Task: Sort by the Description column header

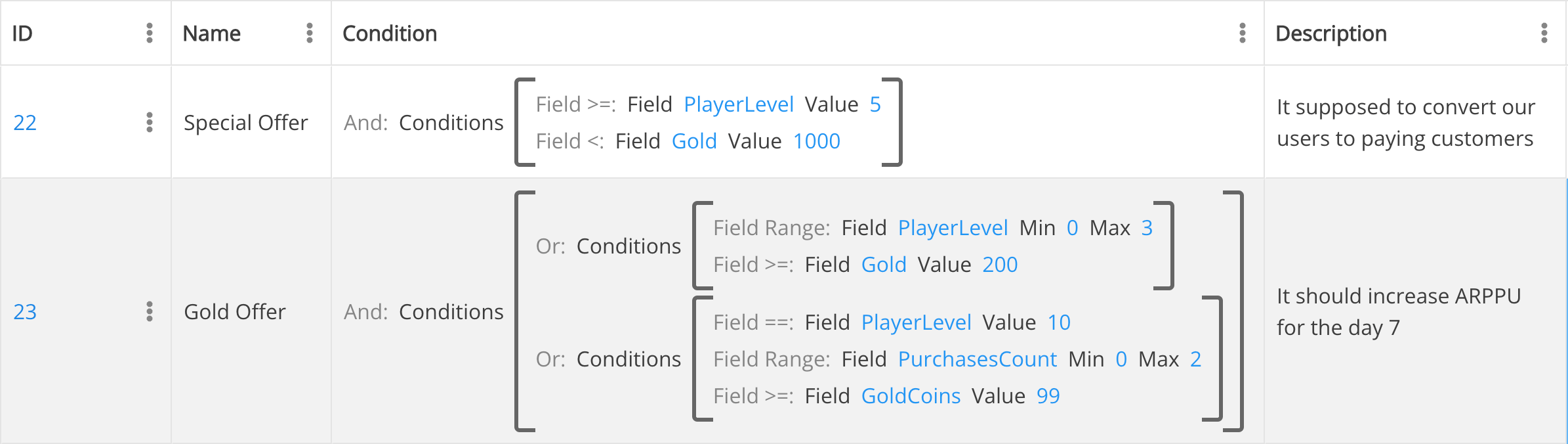Action: coord(1331,33)
